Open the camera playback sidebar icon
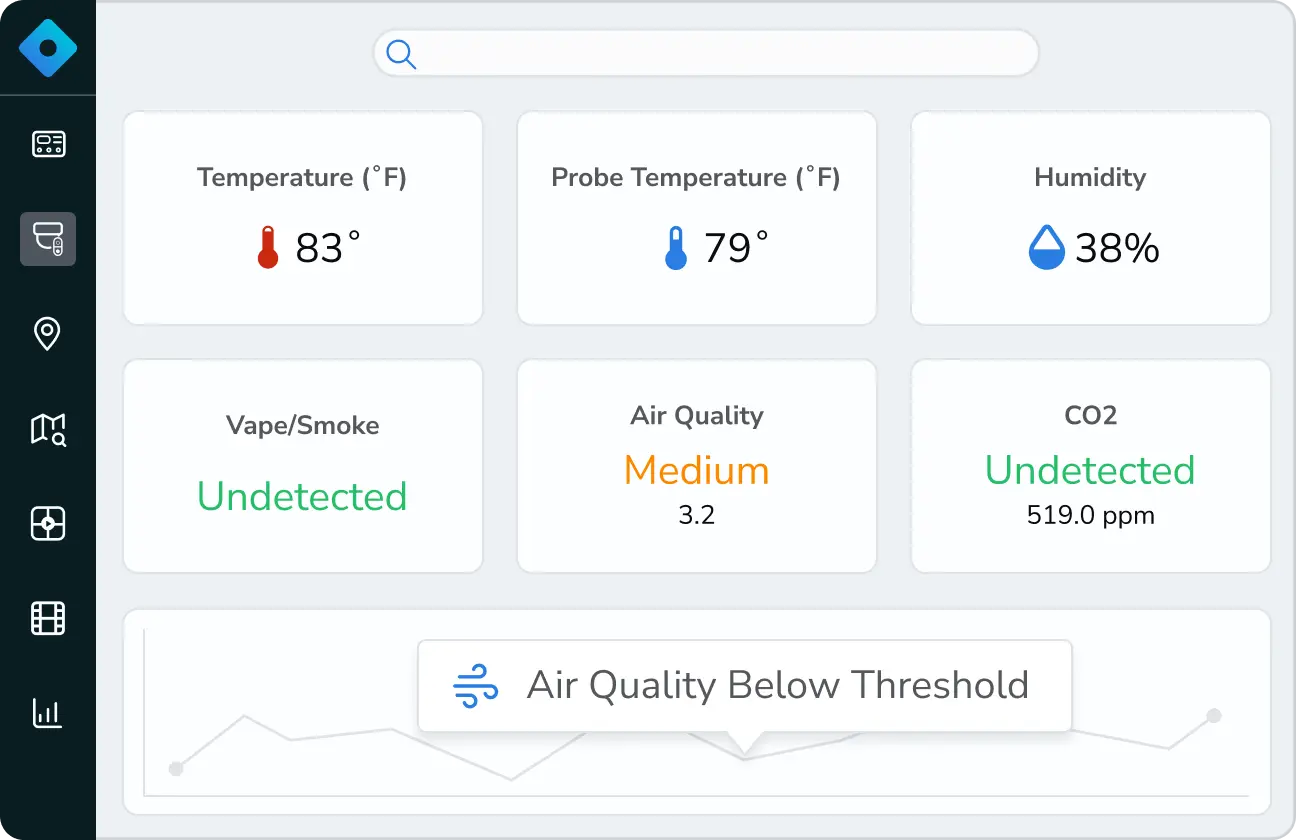Screen dimensions: 1296x840 click(x=48, y=523)
